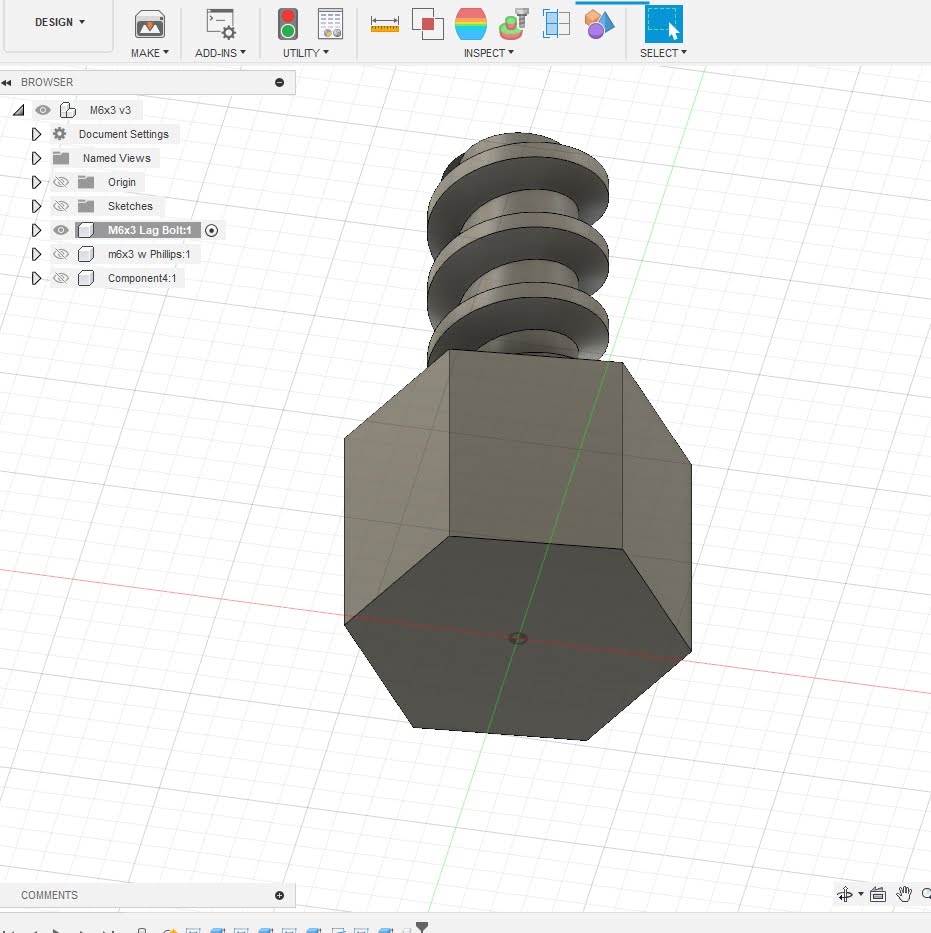Toggle the activate radio on M6x3 Lag Bolt:1
Viewport: 931px width, 933px height.
pos(211,230)
